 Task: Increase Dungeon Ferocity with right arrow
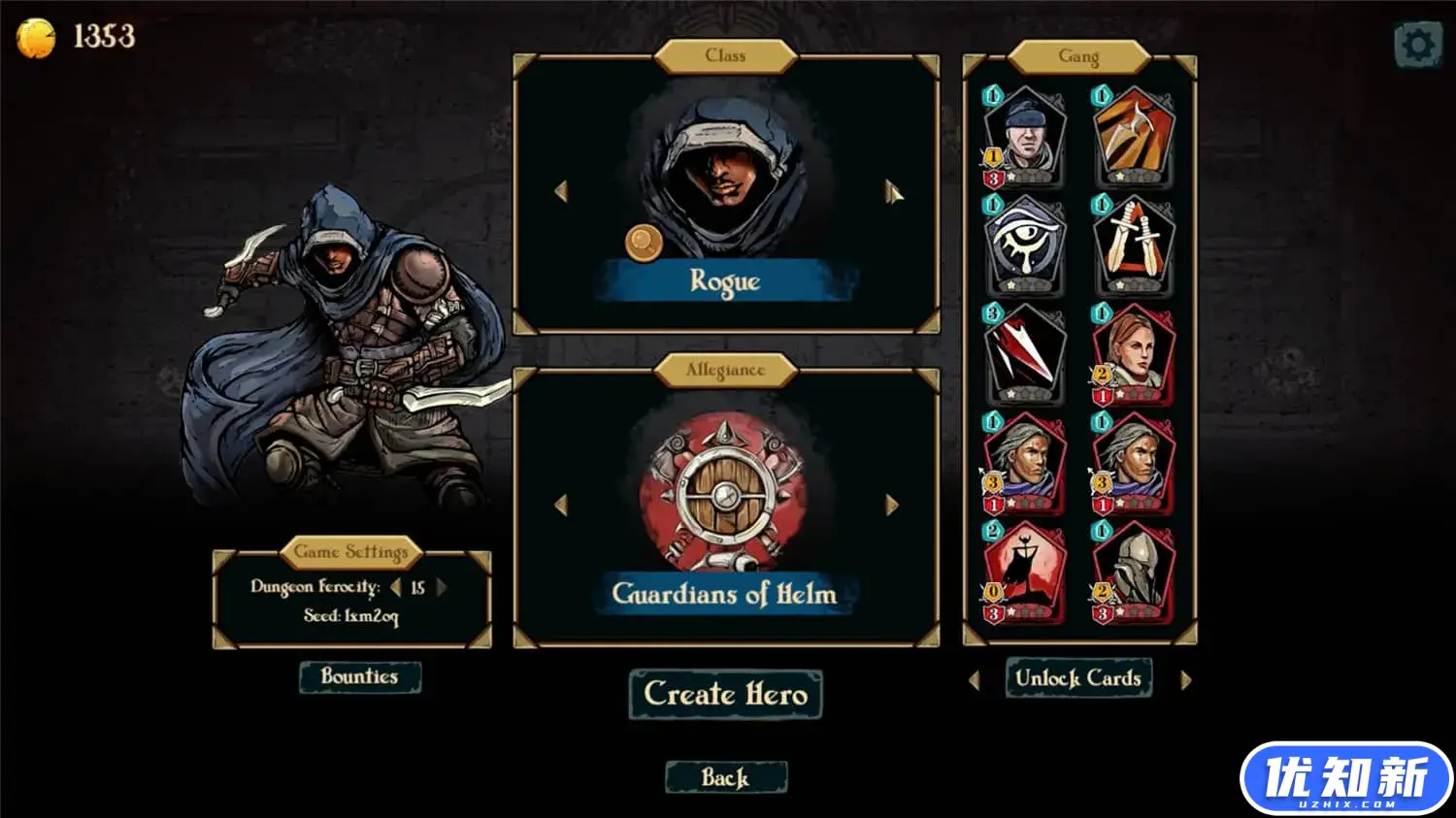pos(442,587)
